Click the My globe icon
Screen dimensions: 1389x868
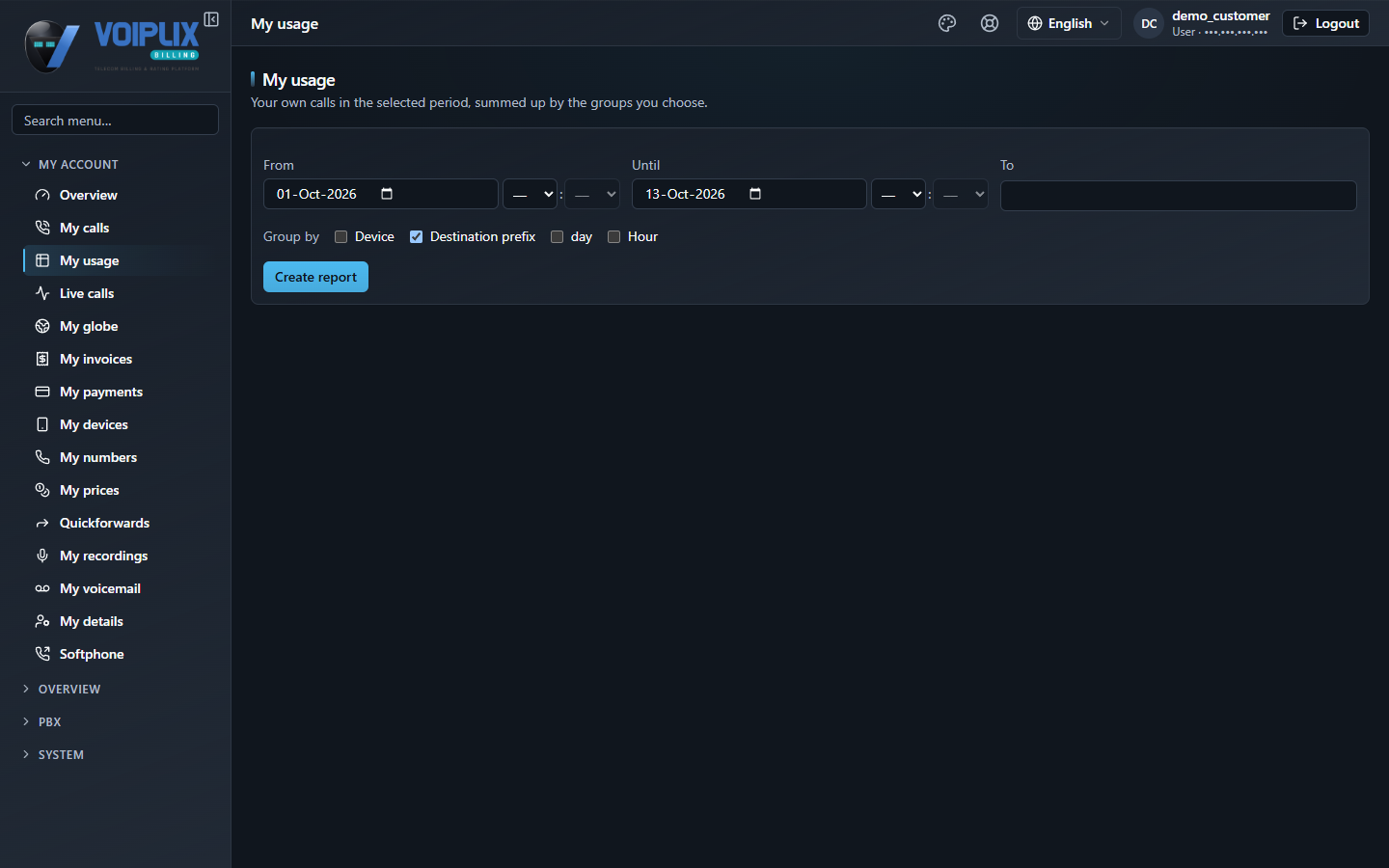[42, 326]
